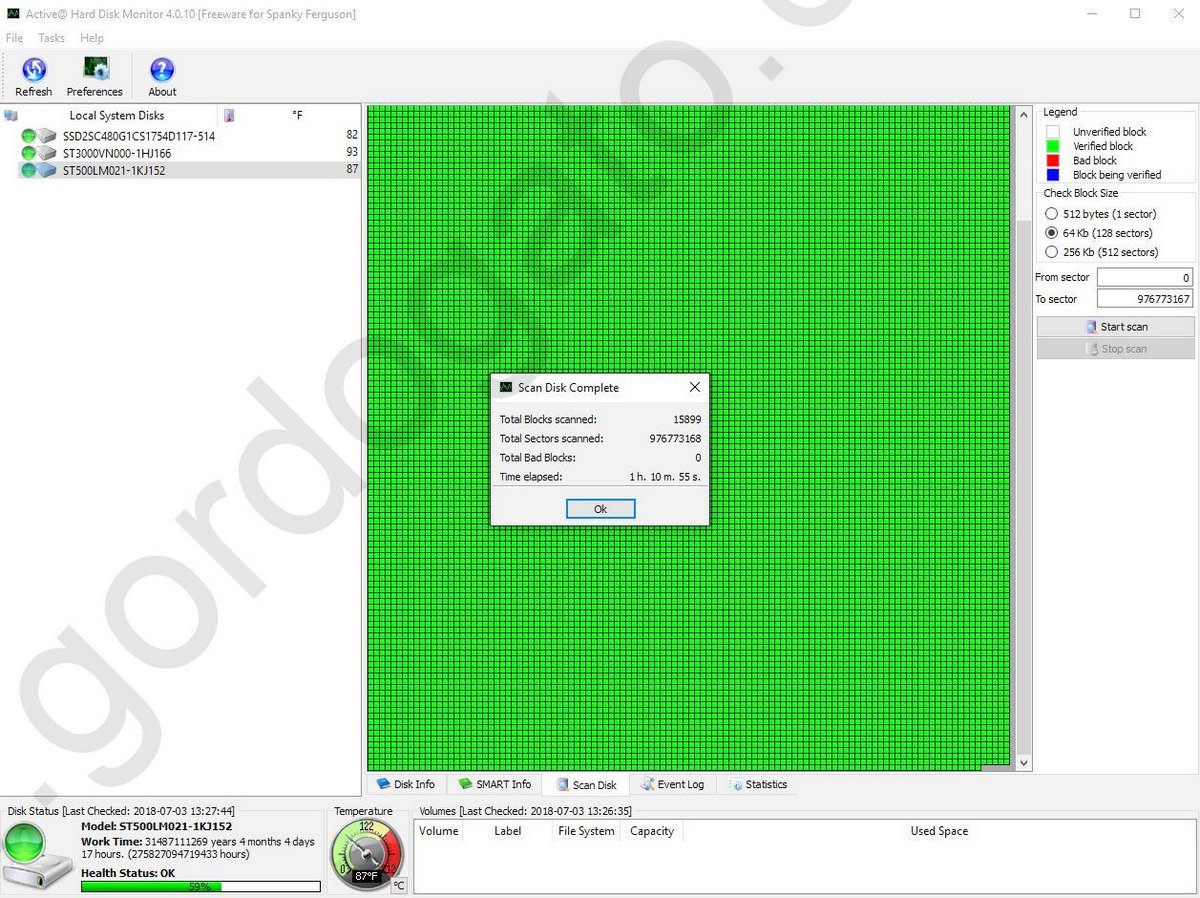
Task: Click the temperature column thermometer icon
Action: (229, 116)
